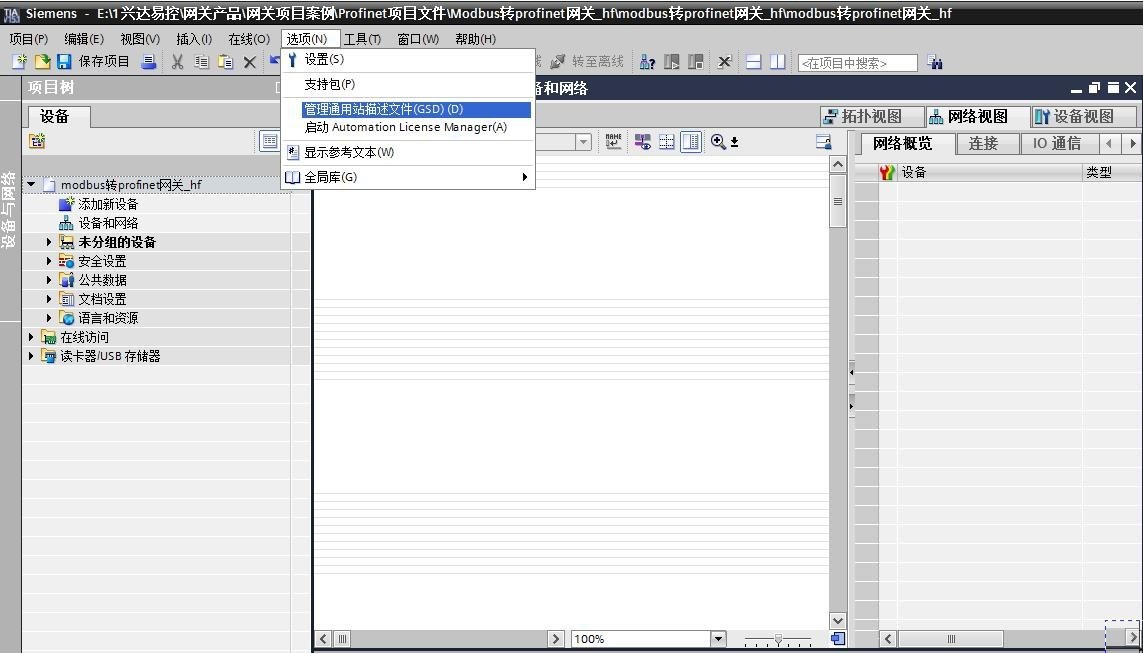The height and width of the screenshot is (653, 1143).
Task: Open the 项目(P) menu
Action: pos(28,39)
